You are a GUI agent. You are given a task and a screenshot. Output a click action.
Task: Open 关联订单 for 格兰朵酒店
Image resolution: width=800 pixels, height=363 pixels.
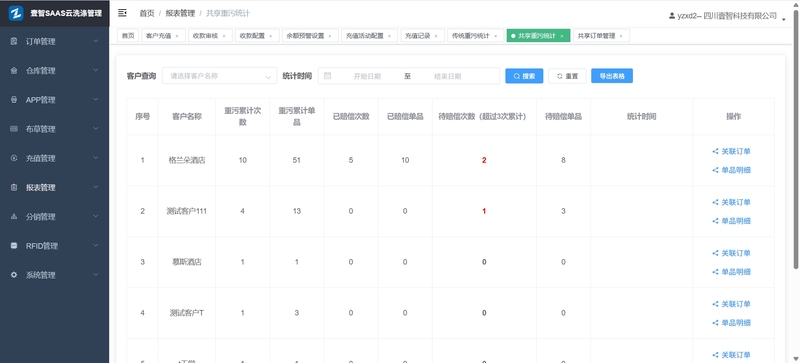732,151
